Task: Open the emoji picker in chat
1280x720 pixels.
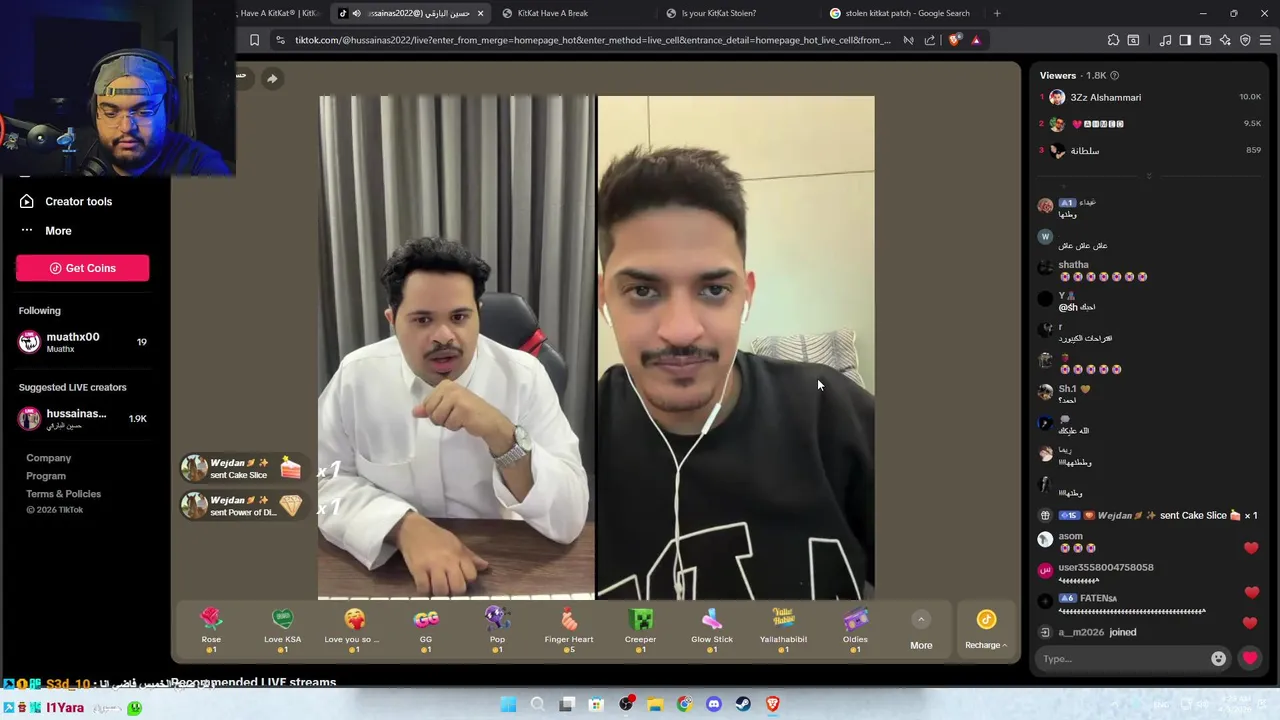Action: click(x=1218, y=659)
